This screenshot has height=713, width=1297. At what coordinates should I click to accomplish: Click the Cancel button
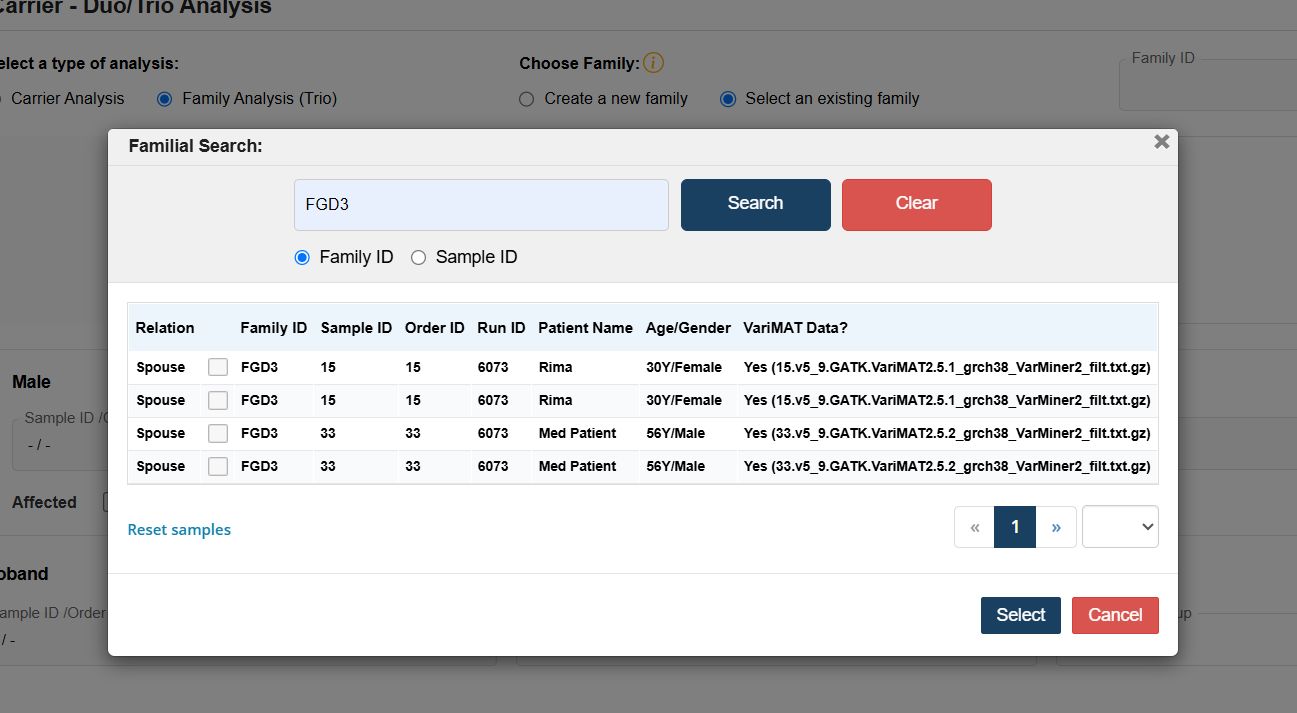(1115, 615)
